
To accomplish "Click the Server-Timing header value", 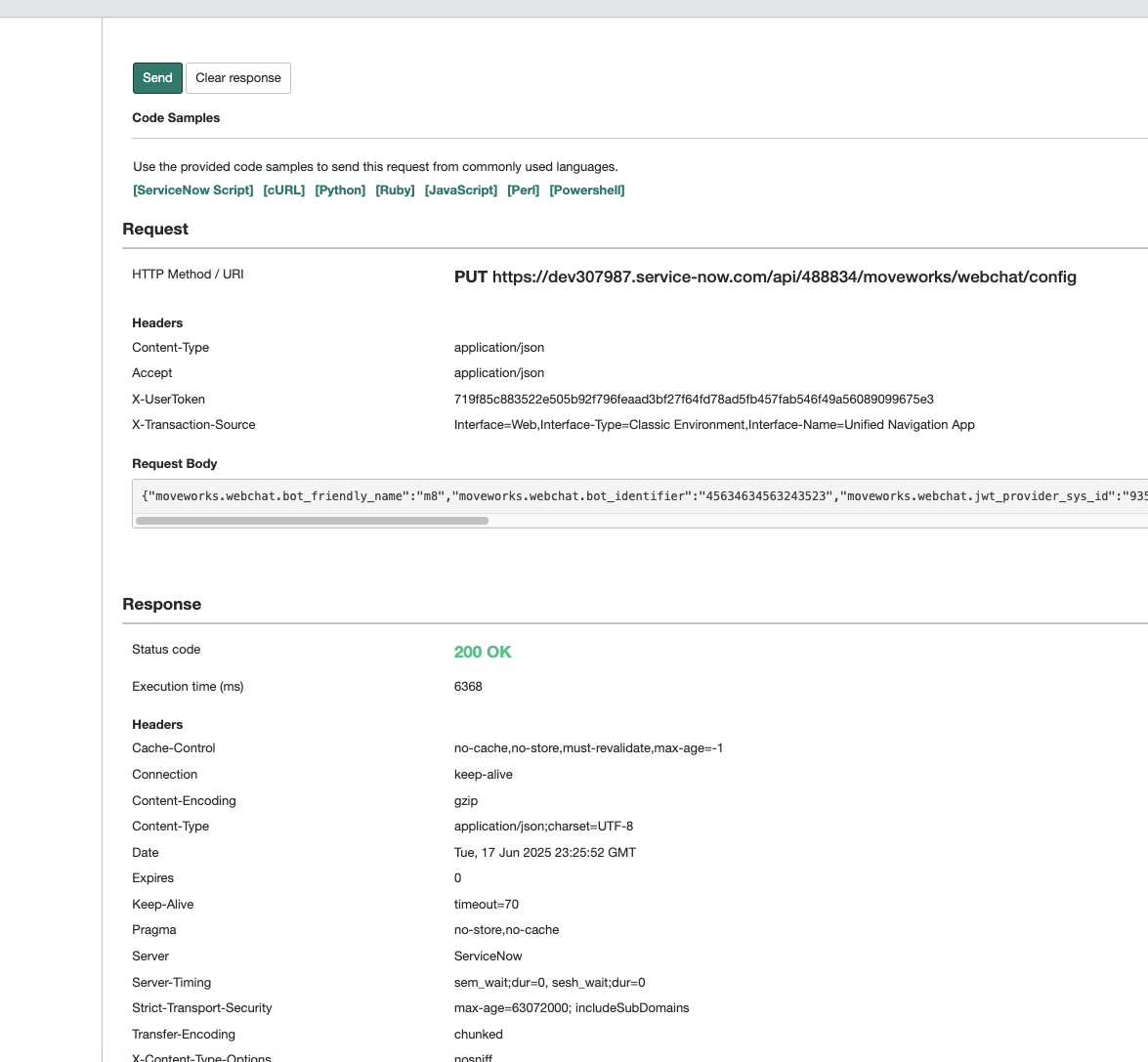I will (550, 983).
